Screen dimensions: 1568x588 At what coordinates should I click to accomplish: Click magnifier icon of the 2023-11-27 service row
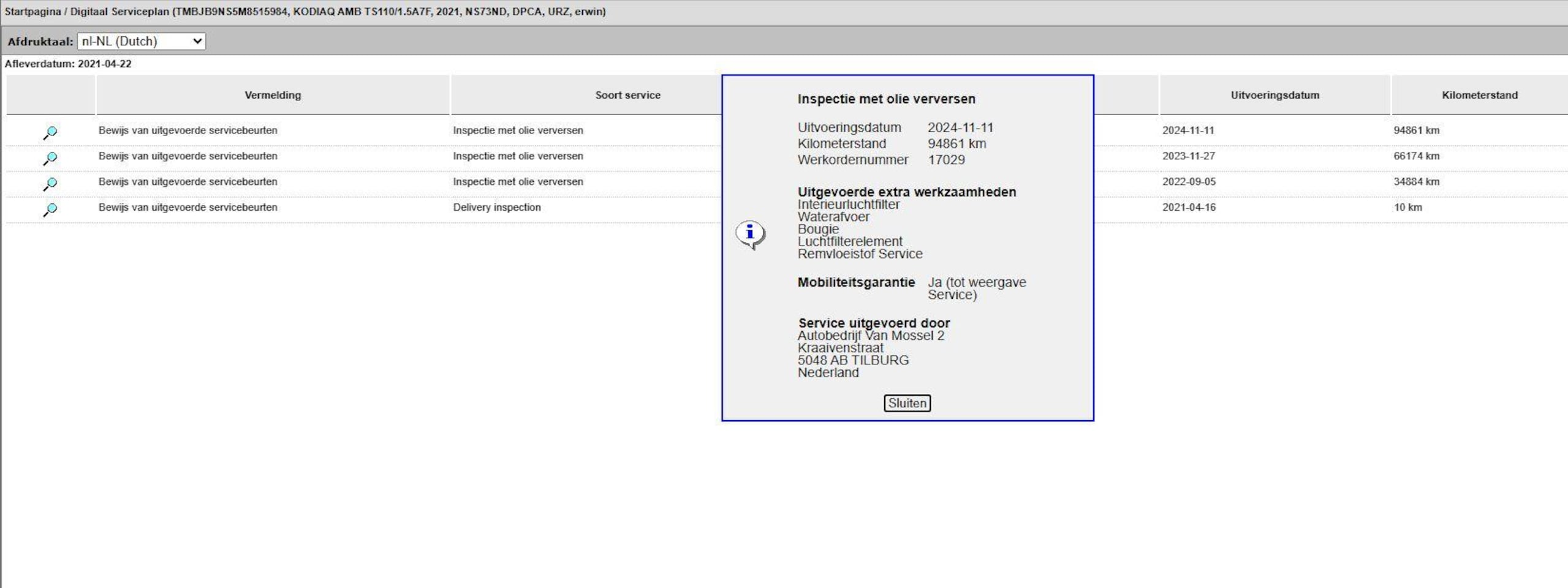[50, 158]
